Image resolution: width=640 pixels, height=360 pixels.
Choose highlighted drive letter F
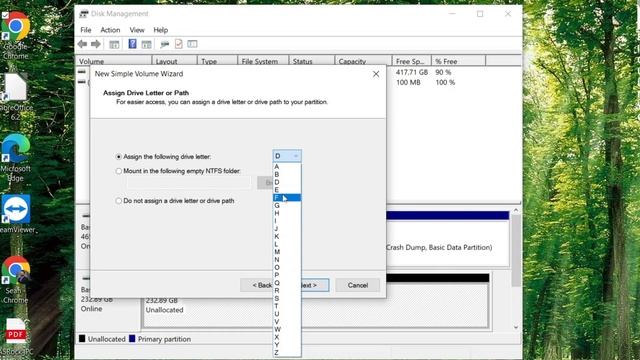coord(287,198)
